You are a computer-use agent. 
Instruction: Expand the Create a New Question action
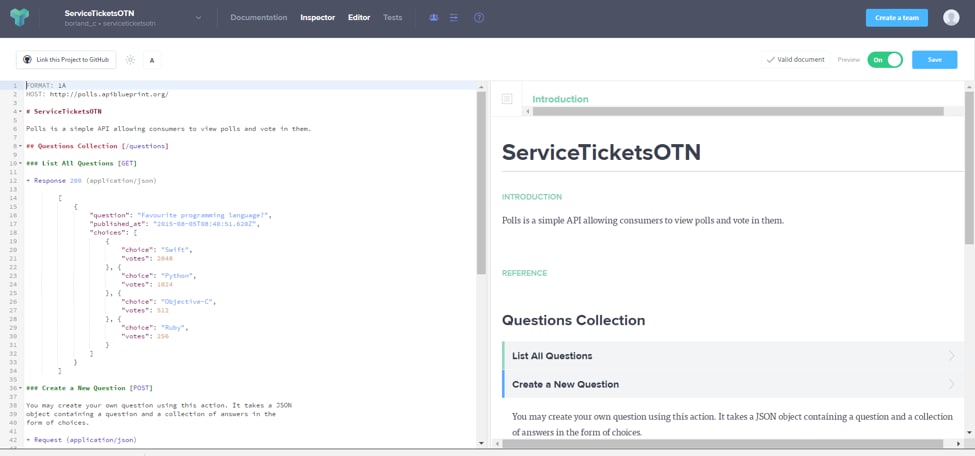[732, 384]
